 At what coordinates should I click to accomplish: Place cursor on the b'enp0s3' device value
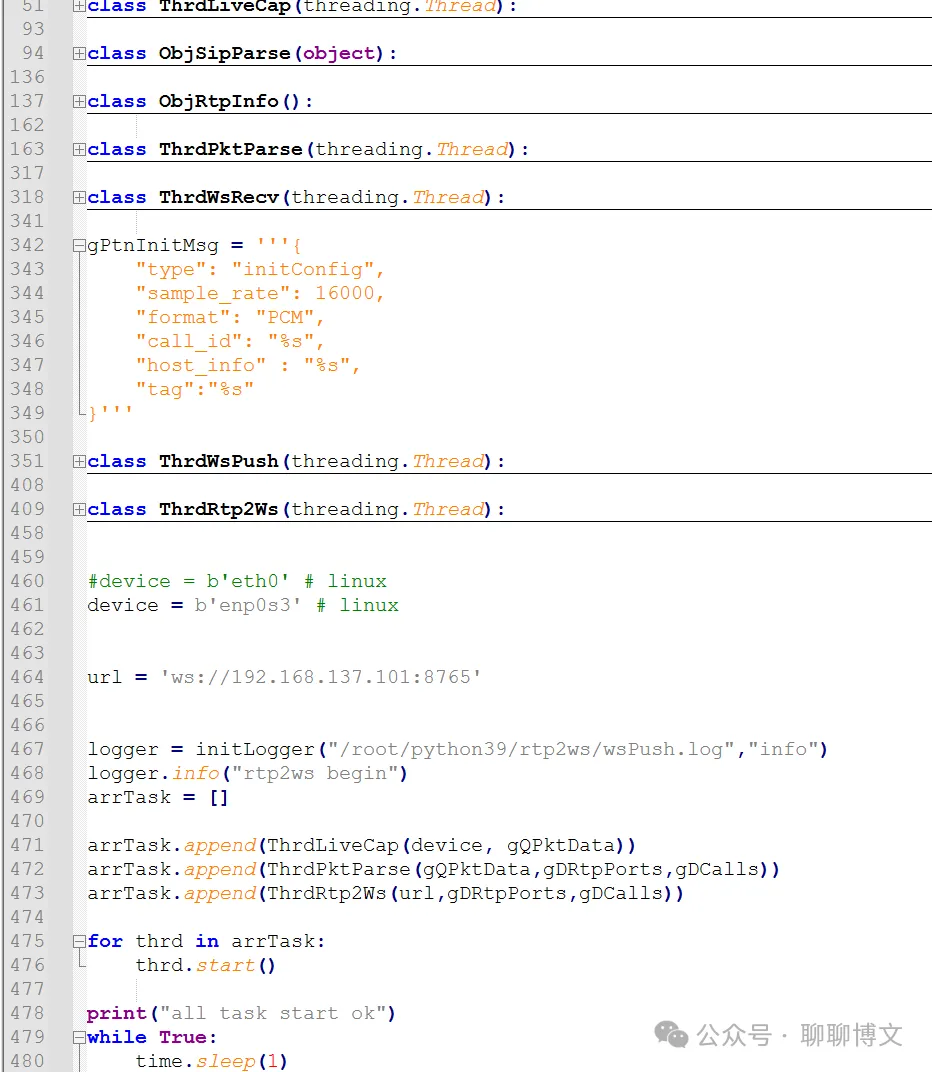[x=248, y=605]
